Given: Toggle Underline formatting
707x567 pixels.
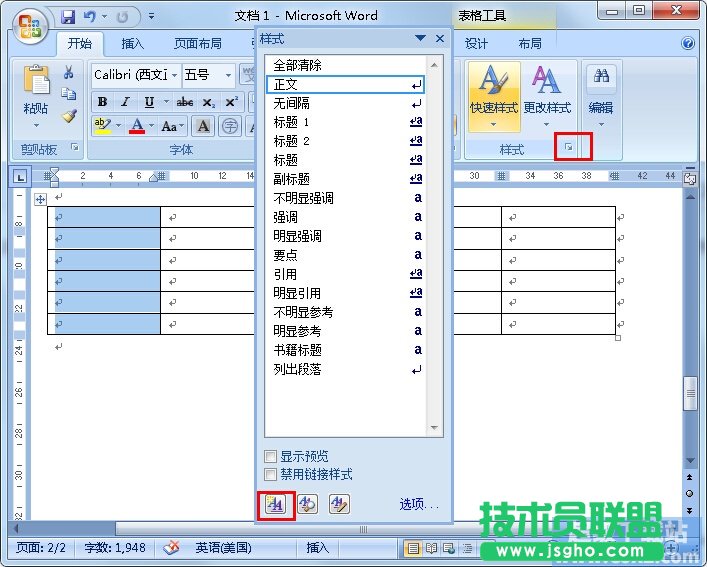Looking at the screenshot, I should (149, 102).
